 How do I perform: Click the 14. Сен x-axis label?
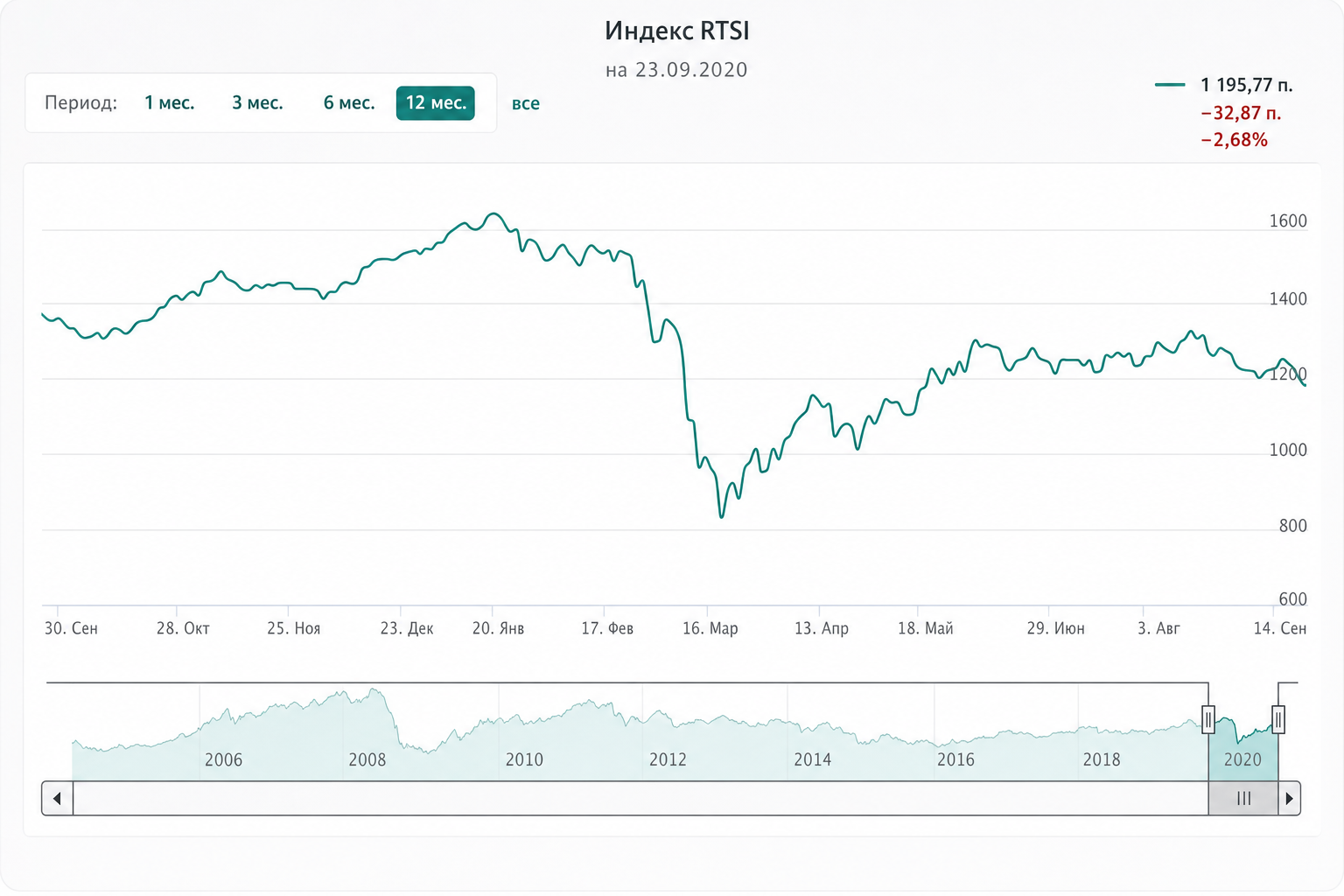pos(1279,628)
